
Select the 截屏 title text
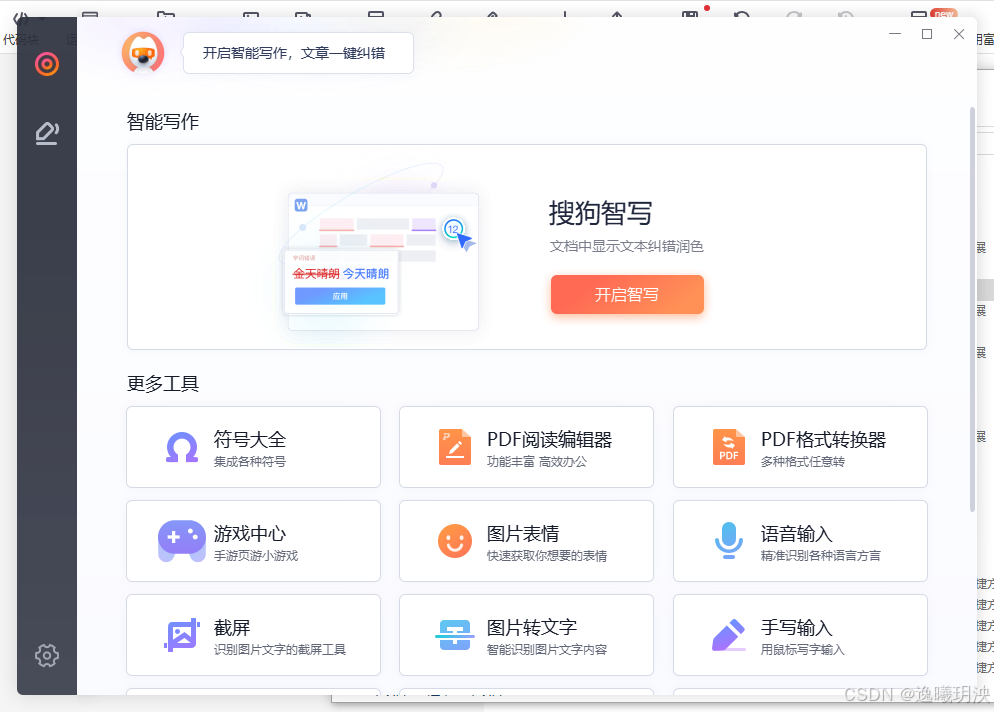click(232, 627)
